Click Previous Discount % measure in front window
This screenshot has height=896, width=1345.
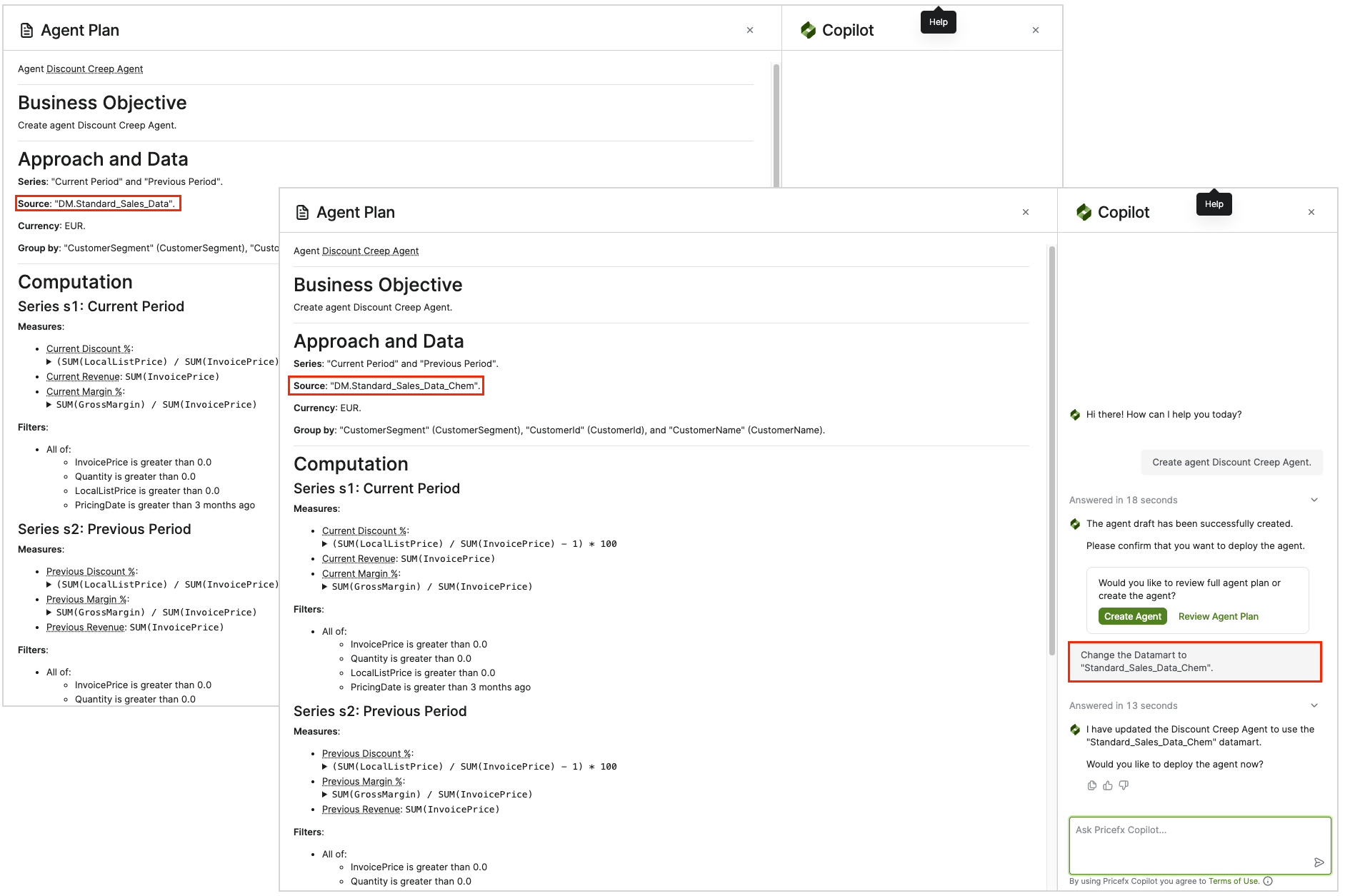366,754
